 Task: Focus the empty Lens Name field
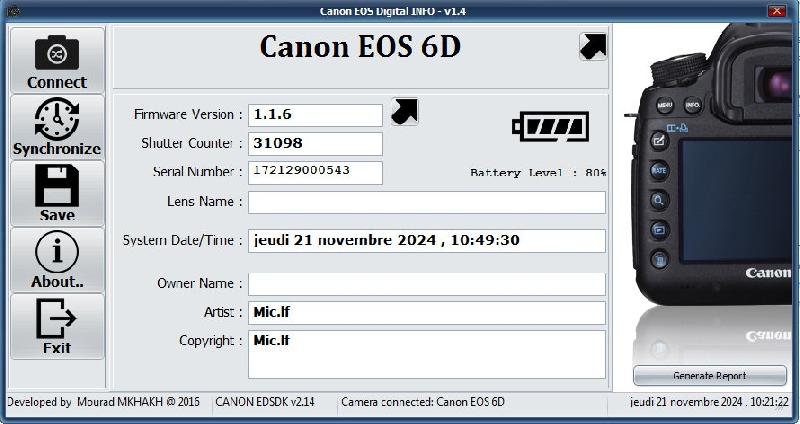pos(427,202)
